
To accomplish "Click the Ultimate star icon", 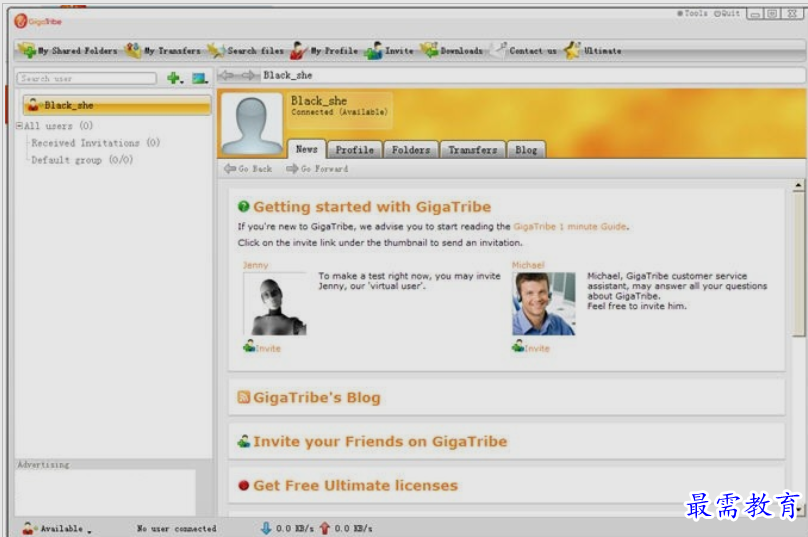I will click(x=572, y=51).
